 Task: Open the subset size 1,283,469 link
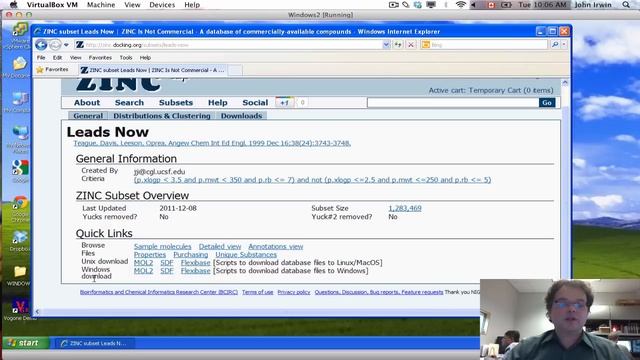(404, 208)
